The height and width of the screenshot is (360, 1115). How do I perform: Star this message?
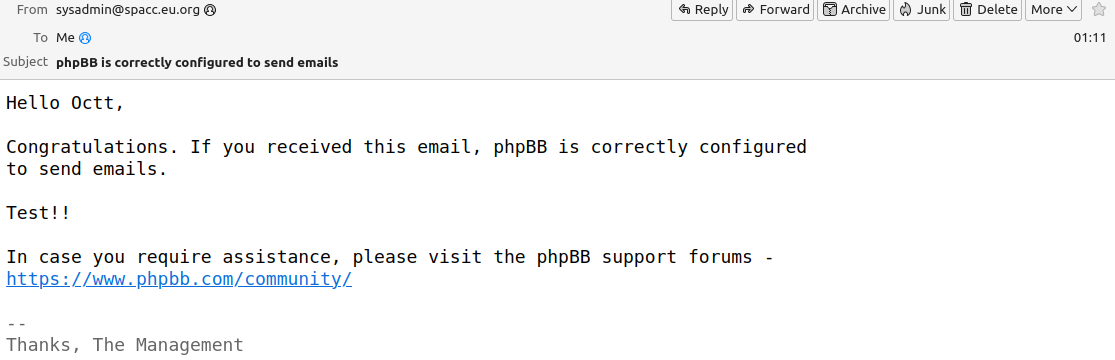pos(1099,9)
